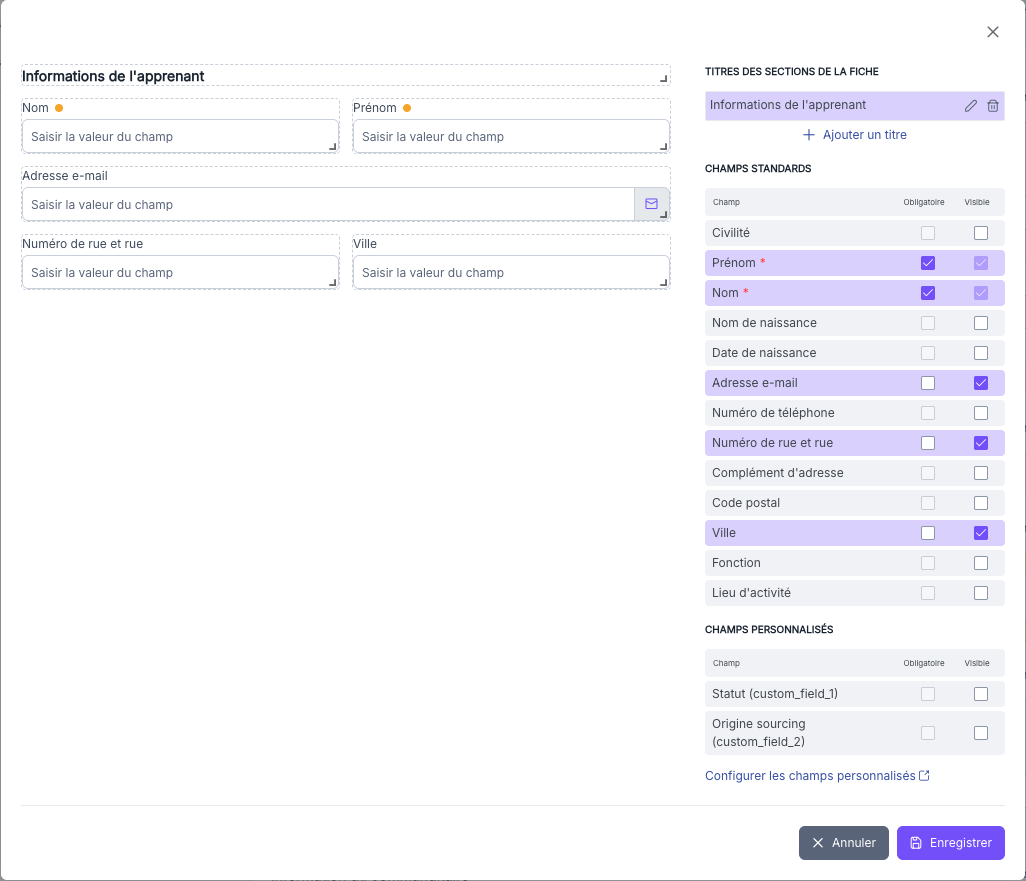
Task: Click the plus icon next to Ajouter un titre
Action: pyautogui.click(x=809, y=135)
